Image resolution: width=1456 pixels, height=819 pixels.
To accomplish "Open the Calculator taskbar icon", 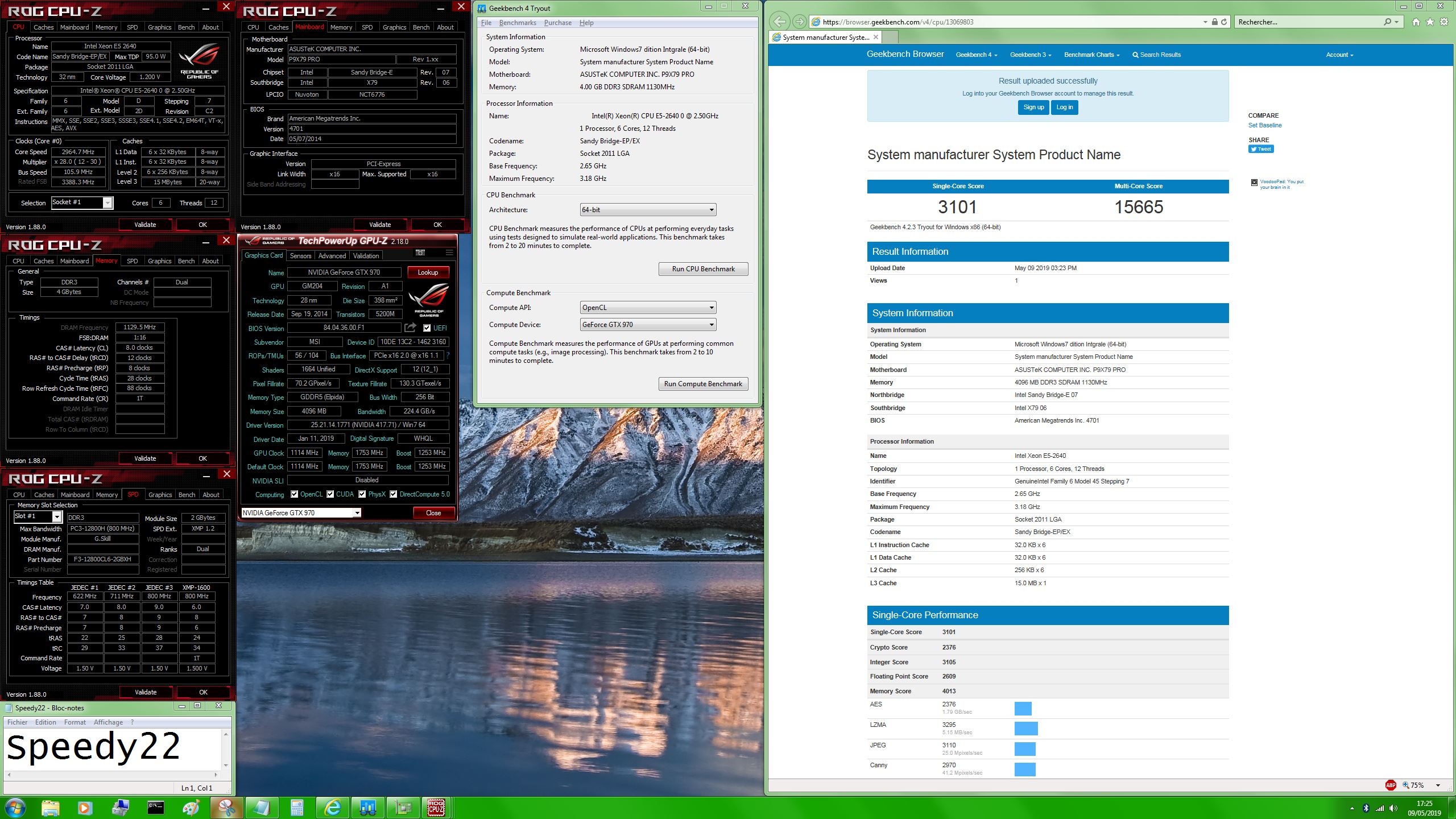I will (x=297, y=808).
